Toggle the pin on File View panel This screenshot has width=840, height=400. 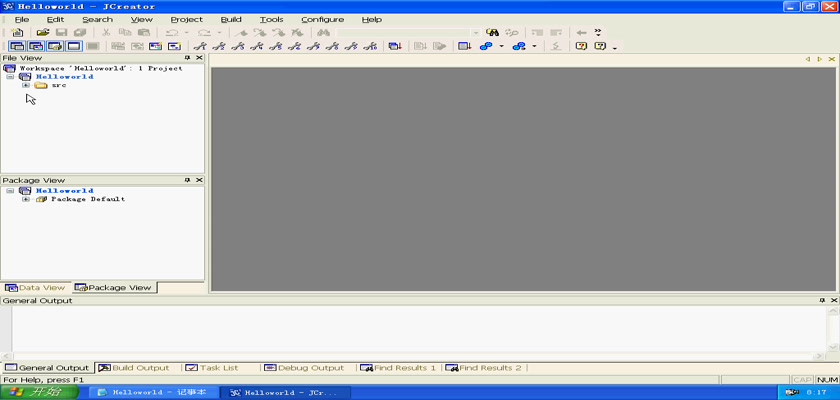188,58
